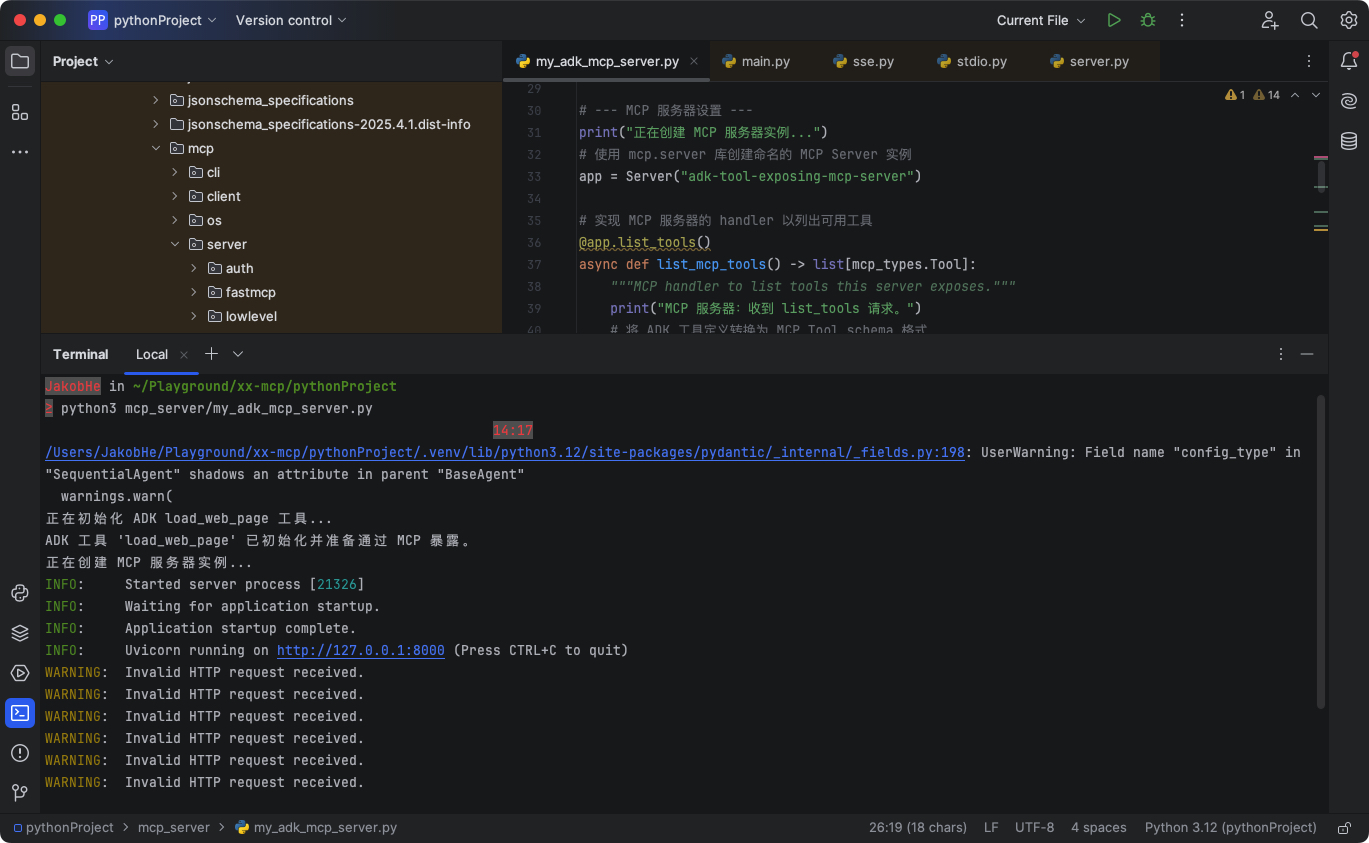Open the Services tool window icon
This screenshot has width=1369, height=843.
(x=20, y=673)
